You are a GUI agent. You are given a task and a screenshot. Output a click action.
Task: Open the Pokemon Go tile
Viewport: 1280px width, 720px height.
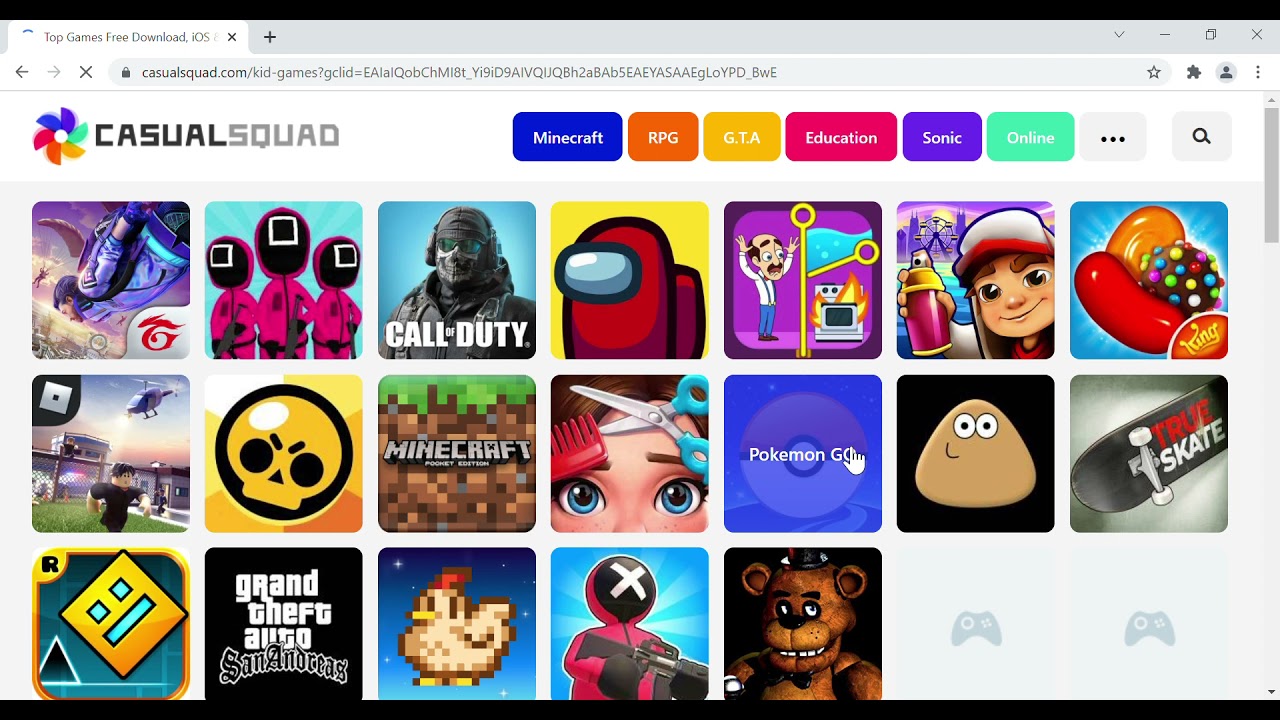coord(803,453)
